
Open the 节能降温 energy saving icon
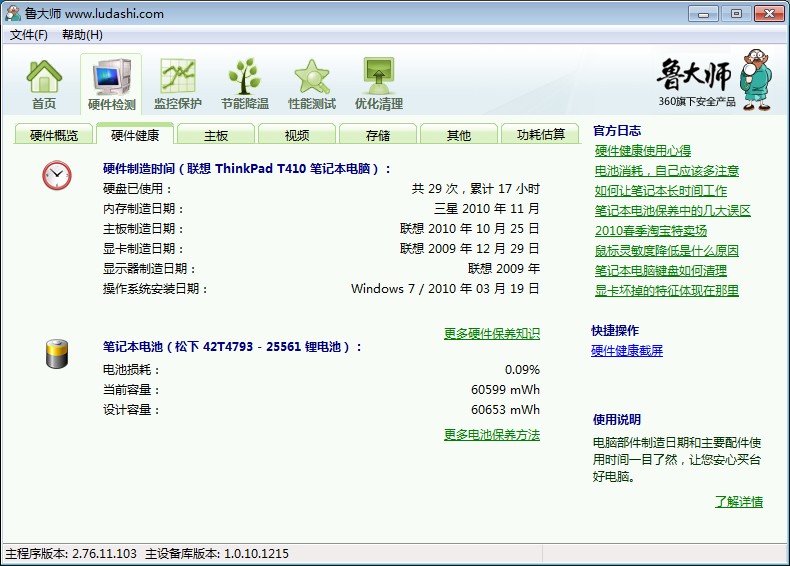(x=244, y=84)
